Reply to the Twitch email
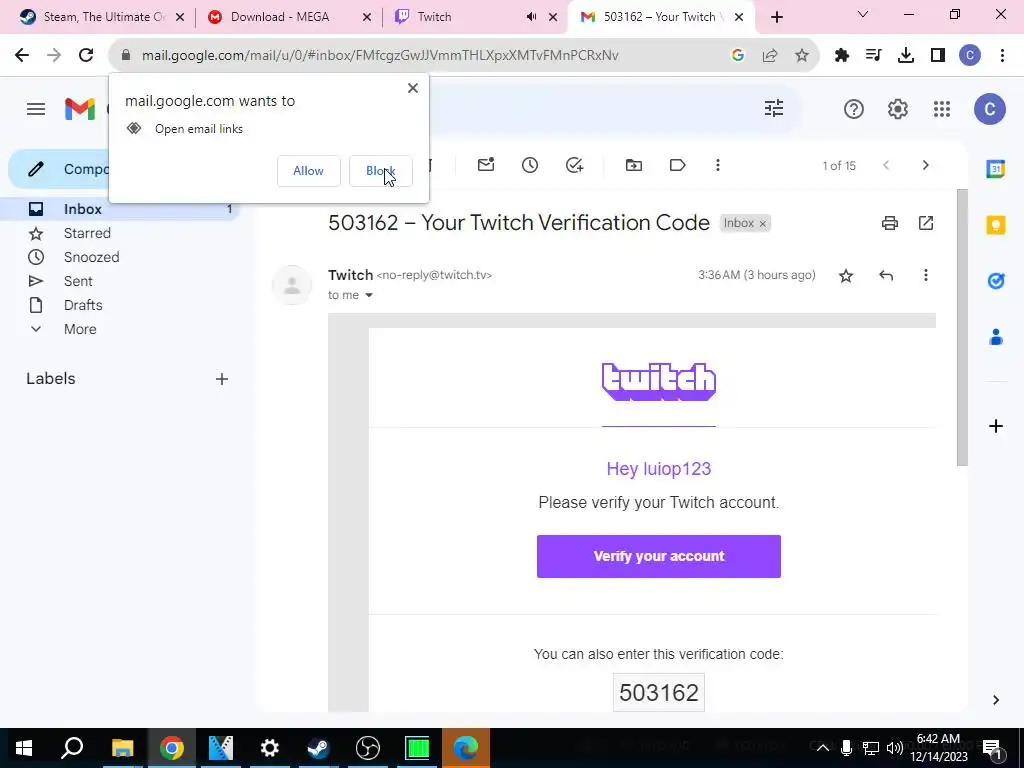1024x768 pixels. [x=886, y=276]
